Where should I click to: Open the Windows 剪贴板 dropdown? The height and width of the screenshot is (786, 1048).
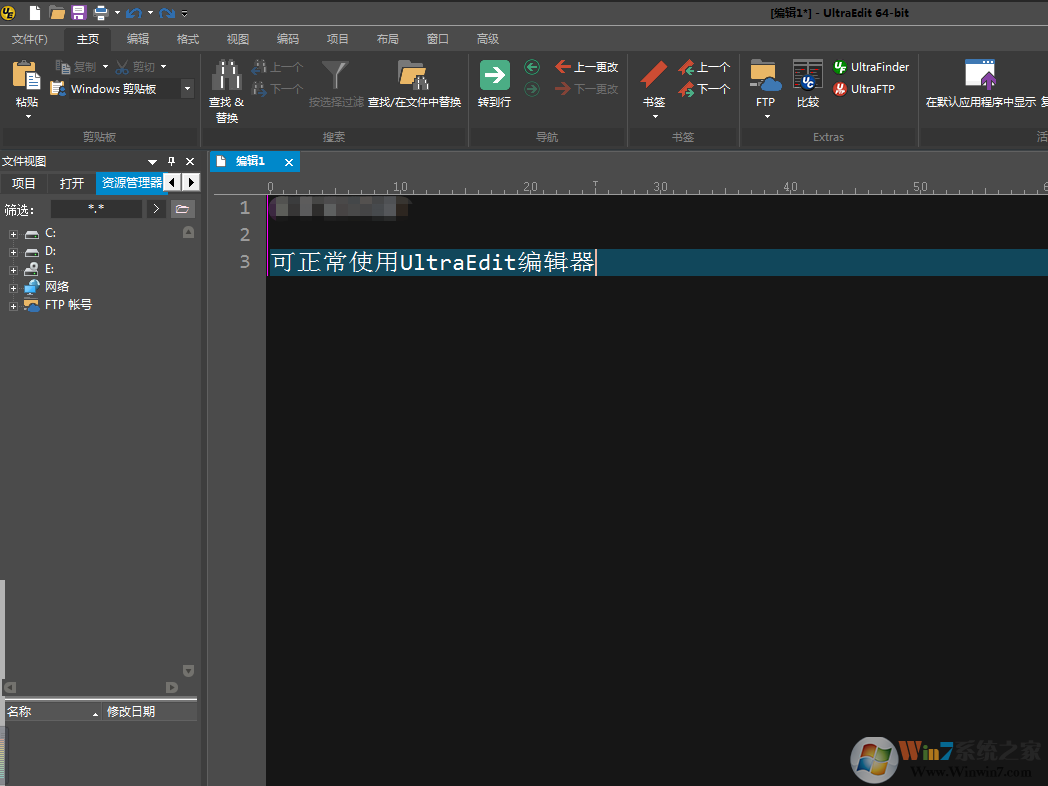[x=186, y=88]
